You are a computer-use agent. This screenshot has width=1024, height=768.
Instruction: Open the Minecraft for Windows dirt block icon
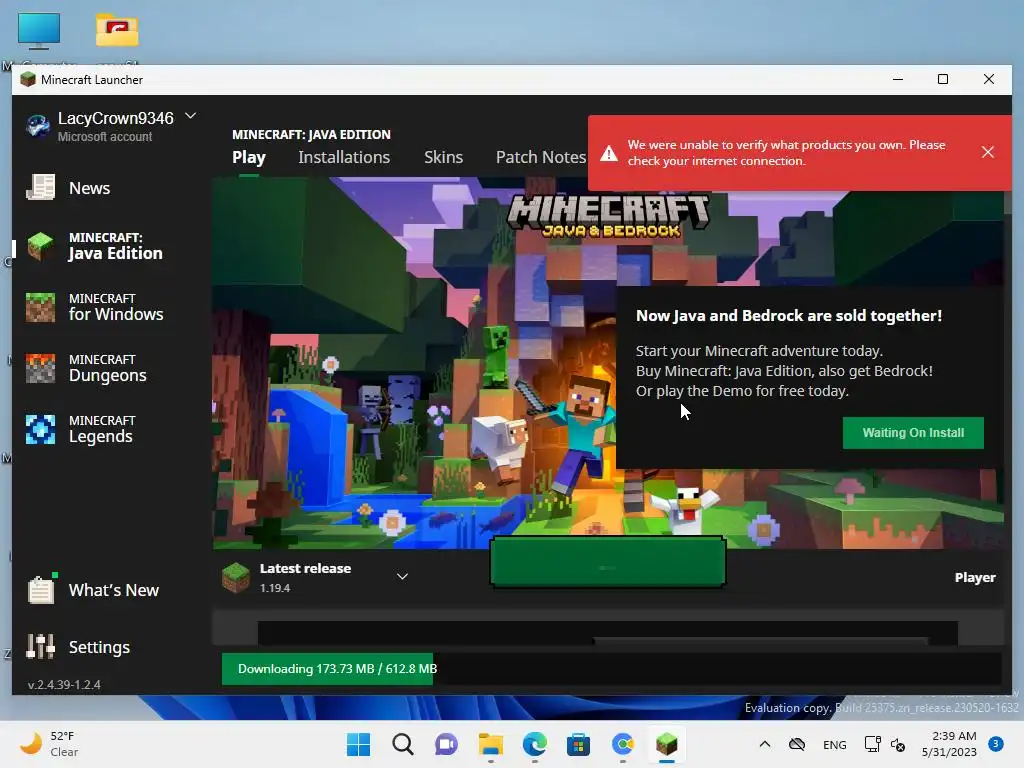(40, 308)
